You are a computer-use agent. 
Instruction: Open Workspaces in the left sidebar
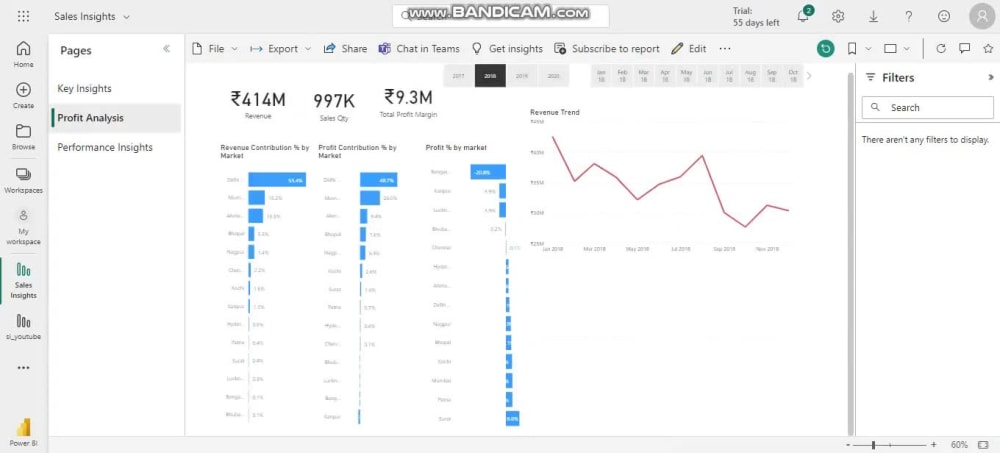click(24, 181)
